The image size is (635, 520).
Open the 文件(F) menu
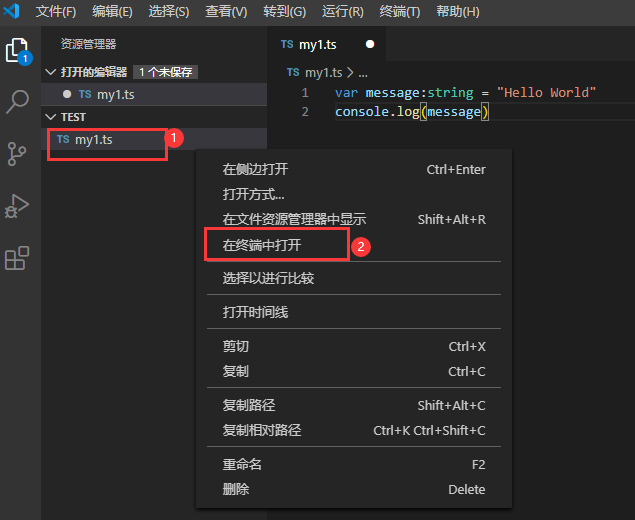55,11
